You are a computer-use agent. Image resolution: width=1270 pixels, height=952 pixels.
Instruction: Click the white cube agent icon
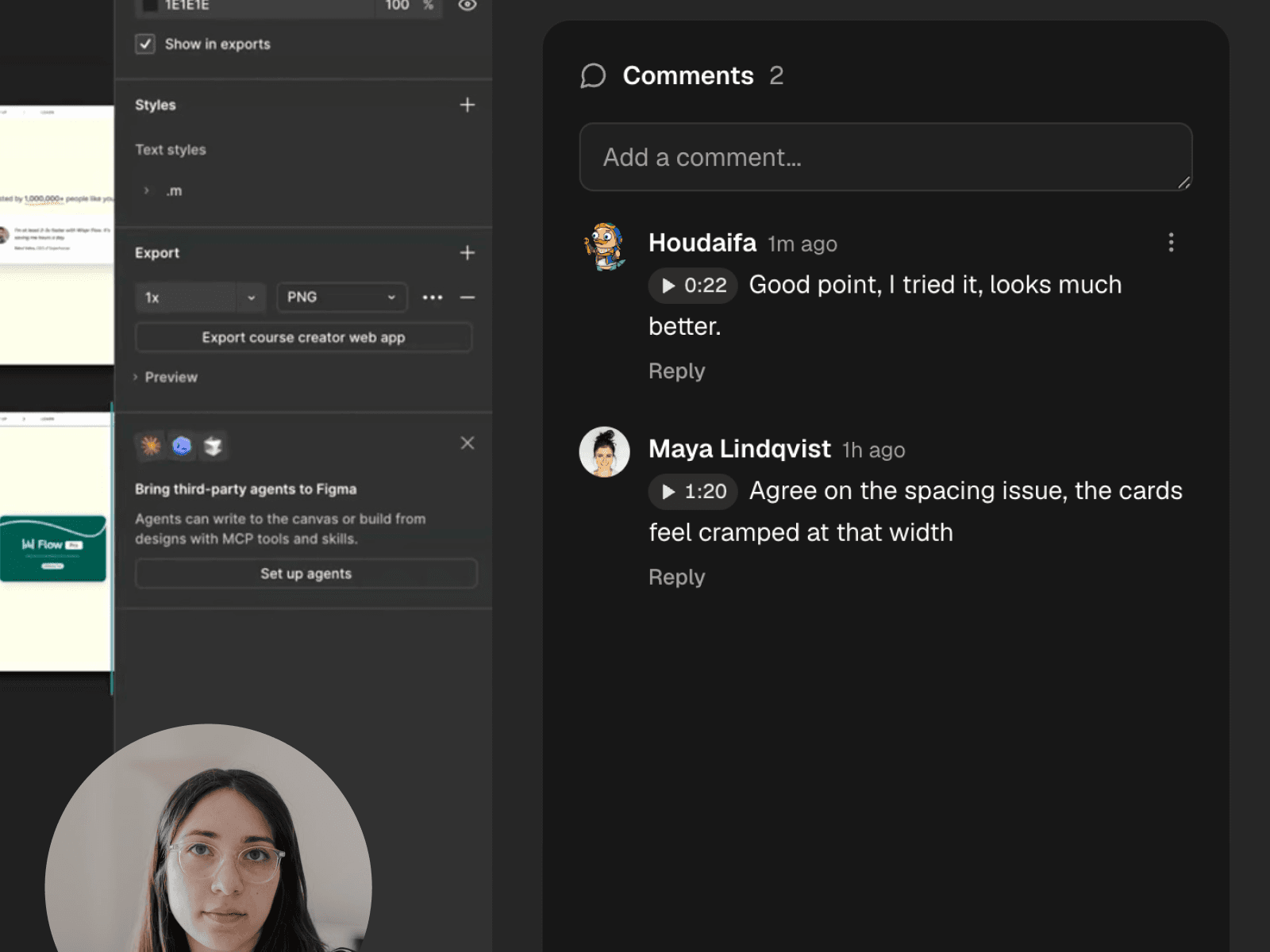pyautogui.click(x=213, y=446)
